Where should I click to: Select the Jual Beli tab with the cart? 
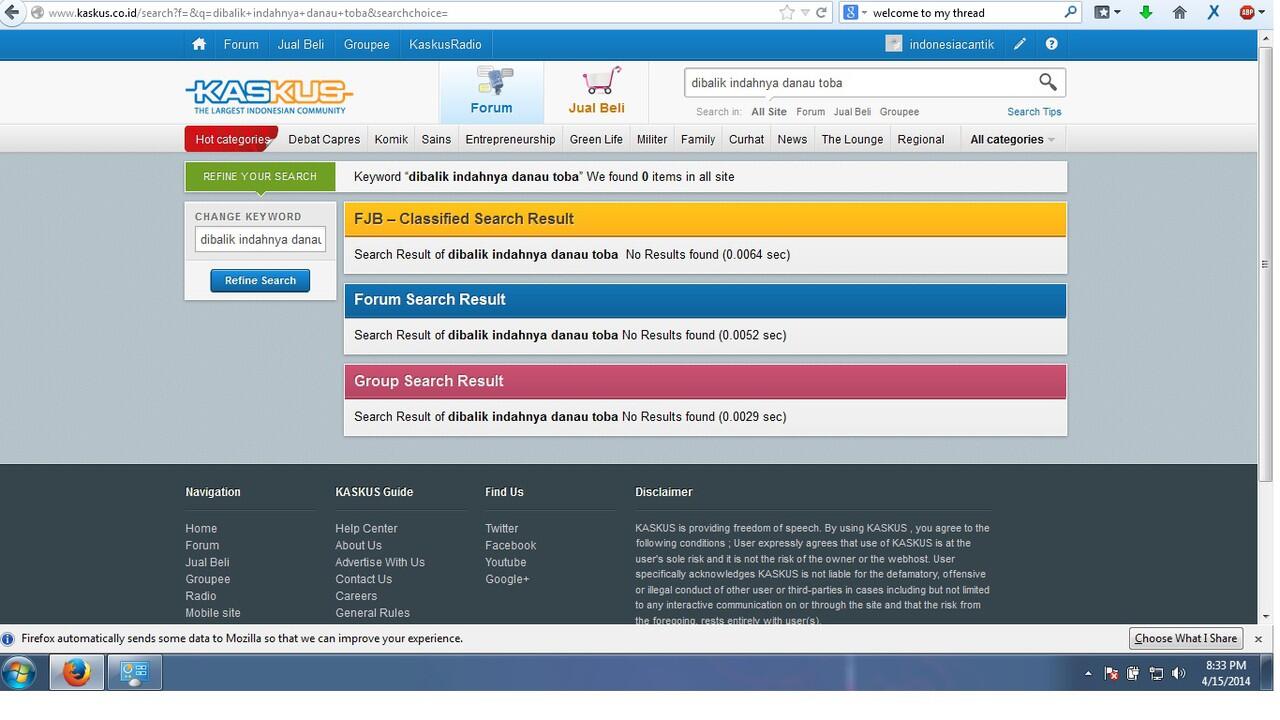coord(596,92)
